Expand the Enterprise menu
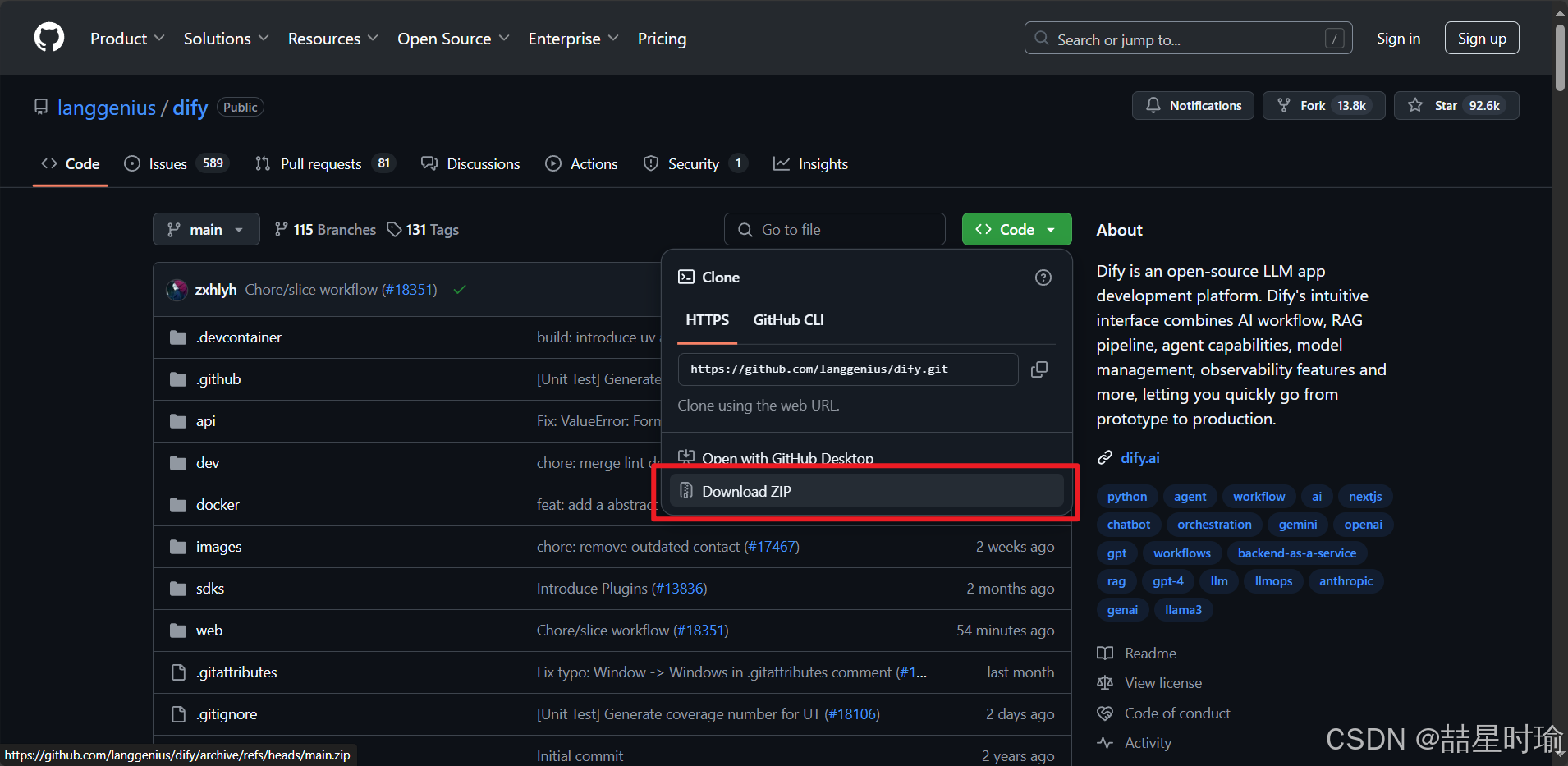 (573, 39)
